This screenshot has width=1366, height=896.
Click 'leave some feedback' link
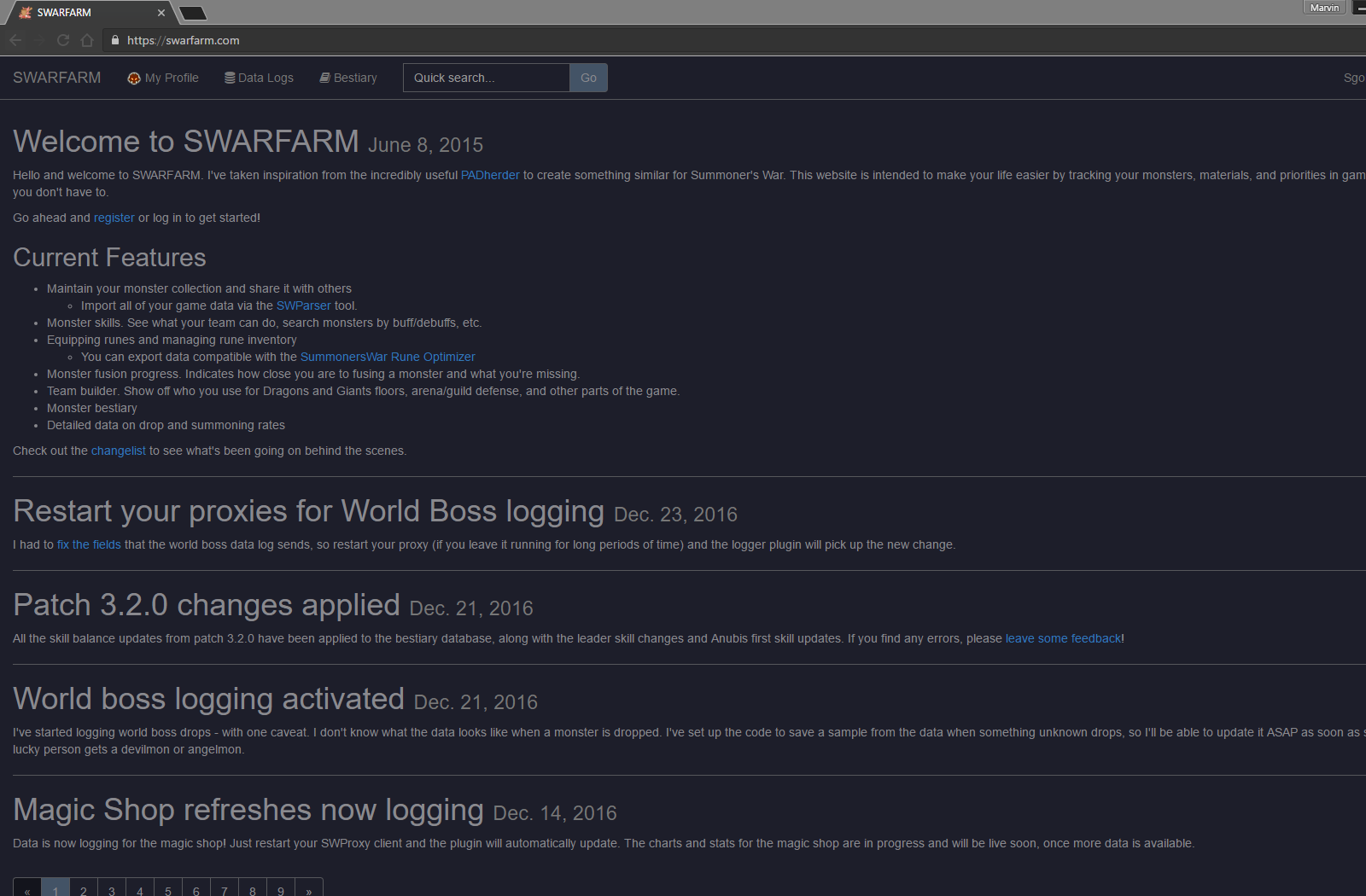pyautogui.click(x=1063, y=638)
